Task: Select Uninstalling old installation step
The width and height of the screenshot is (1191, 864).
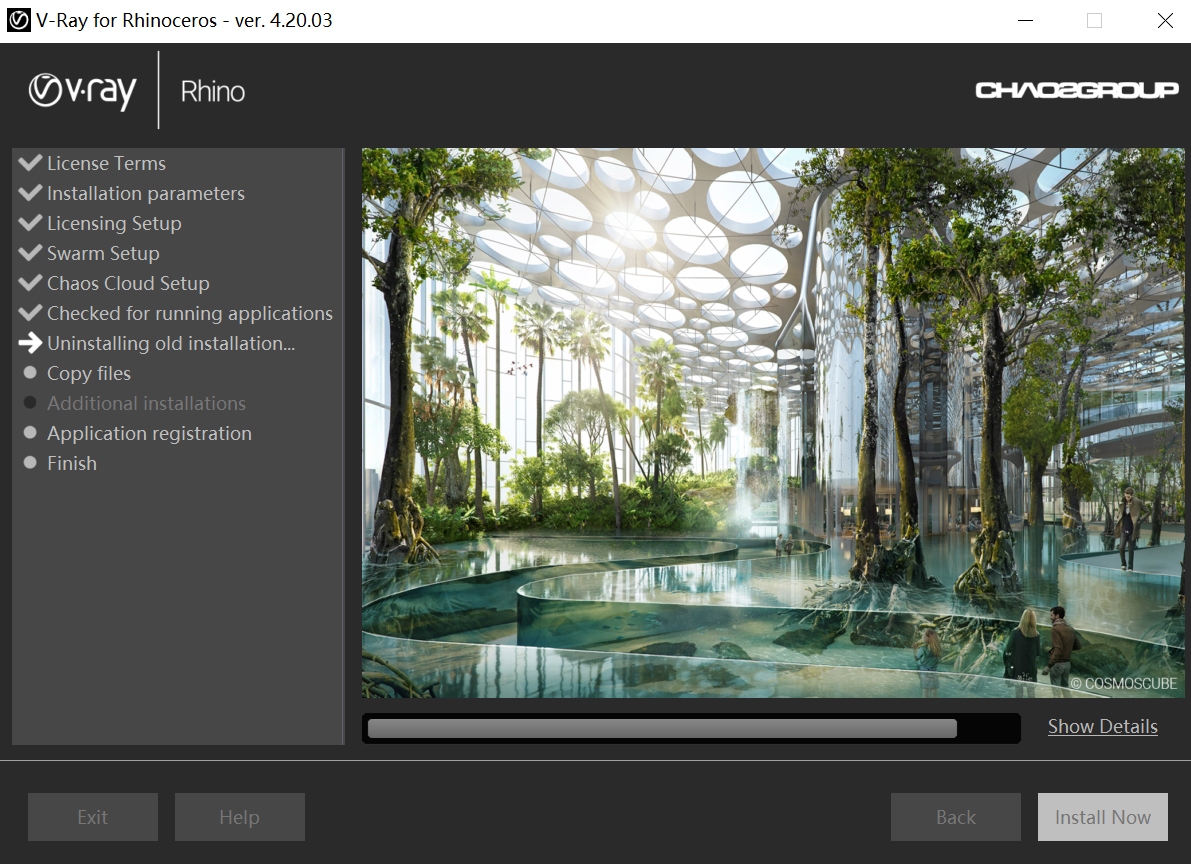Action: [171, 343]
